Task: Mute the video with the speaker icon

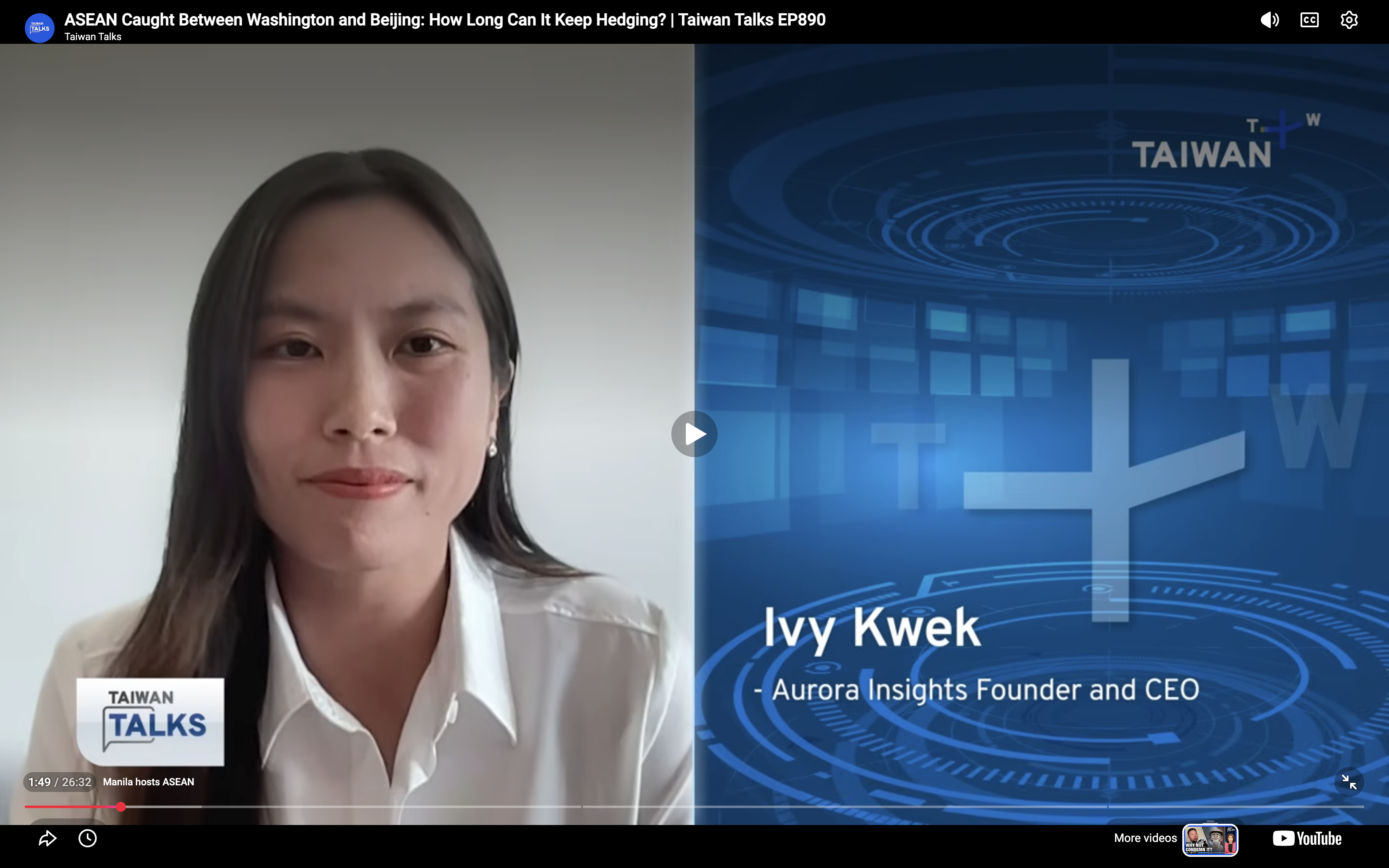Action: click(1269, 20)
